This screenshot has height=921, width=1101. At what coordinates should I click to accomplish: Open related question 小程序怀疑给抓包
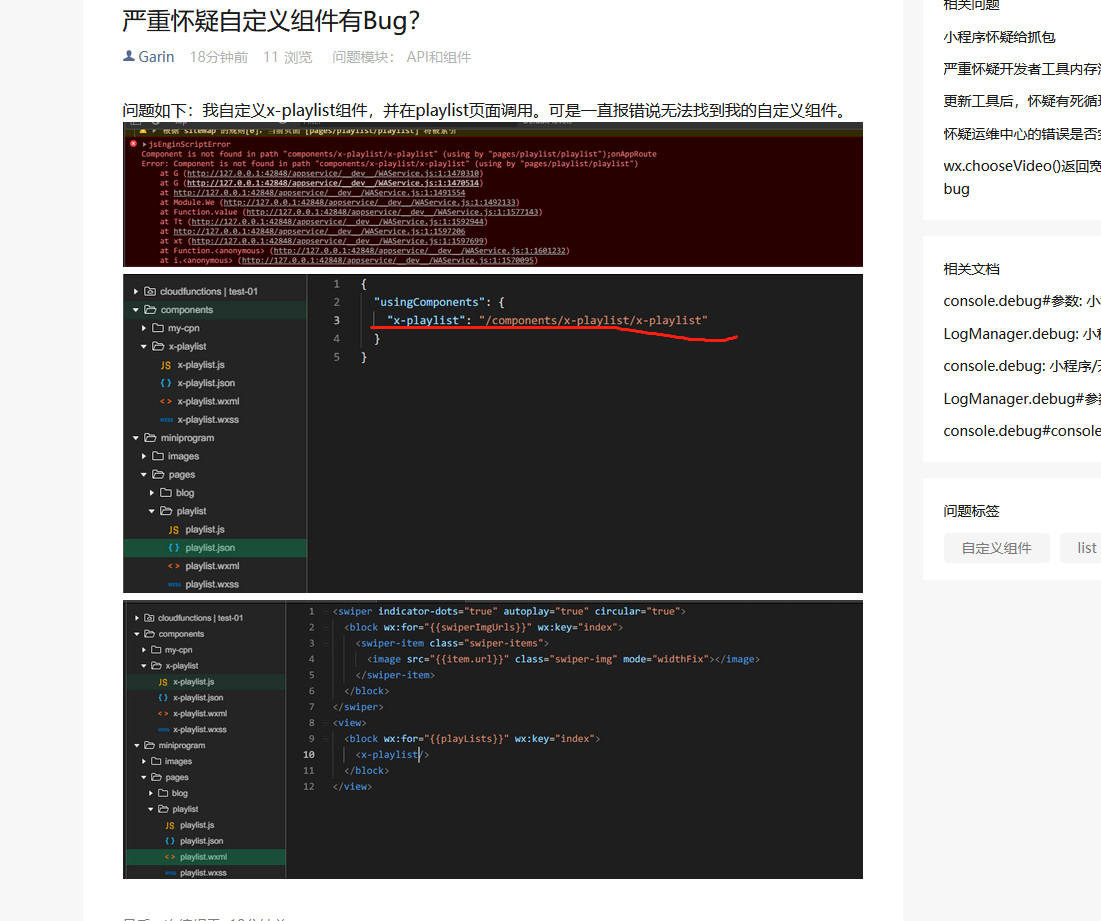point(999,37)
